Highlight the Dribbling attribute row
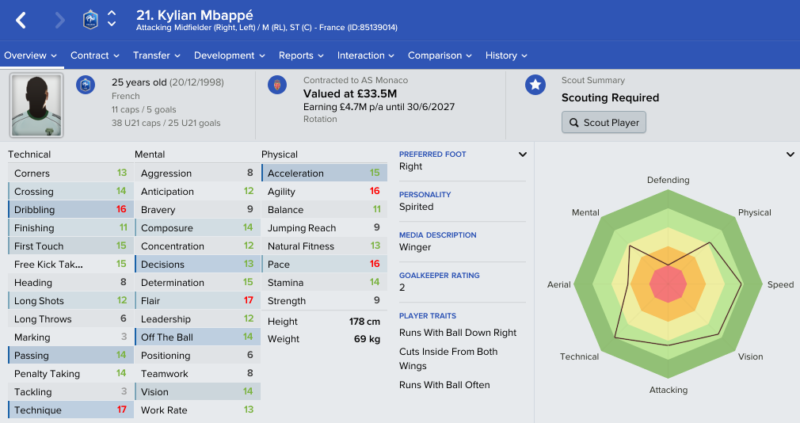Screen dimensions: 800x423 pos(71,210)
